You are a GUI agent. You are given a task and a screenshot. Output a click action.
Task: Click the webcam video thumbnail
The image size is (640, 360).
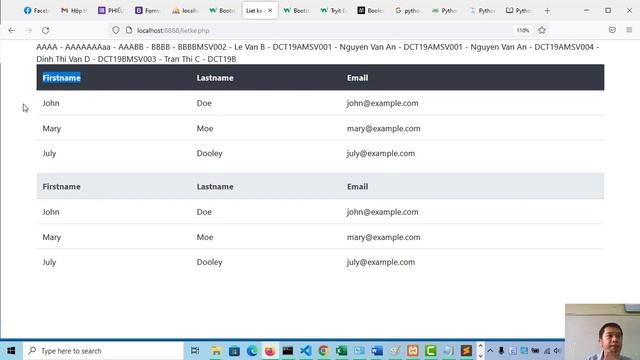coord(602,332)
